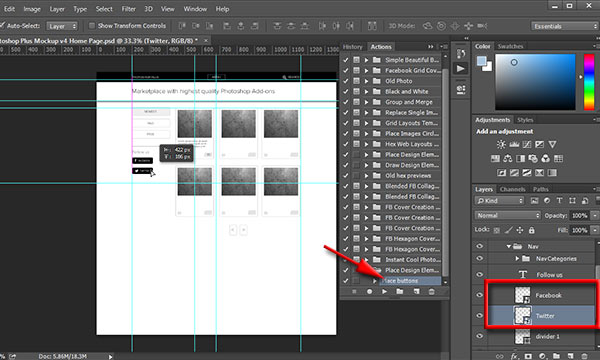This screenshot has width=600, height=360.
Task: Open the Layer menu
Action: [x=57, y=9]
